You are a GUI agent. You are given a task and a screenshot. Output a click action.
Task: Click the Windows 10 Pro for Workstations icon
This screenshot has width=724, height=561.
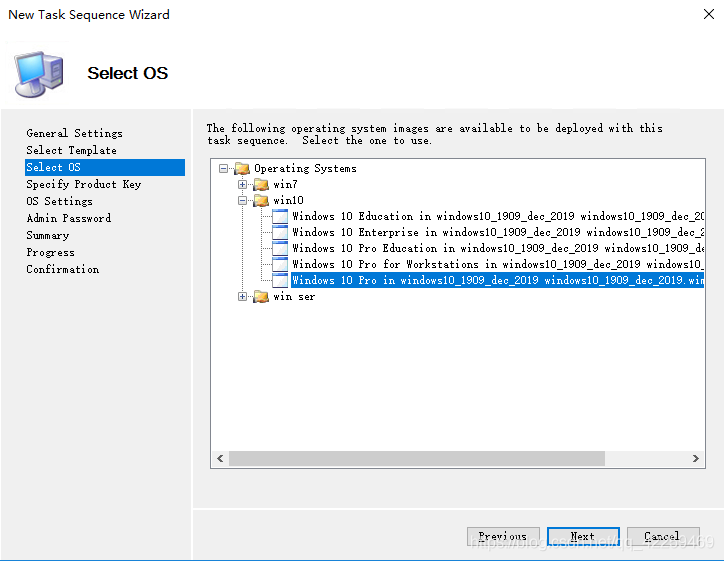(x=280, y=265)
